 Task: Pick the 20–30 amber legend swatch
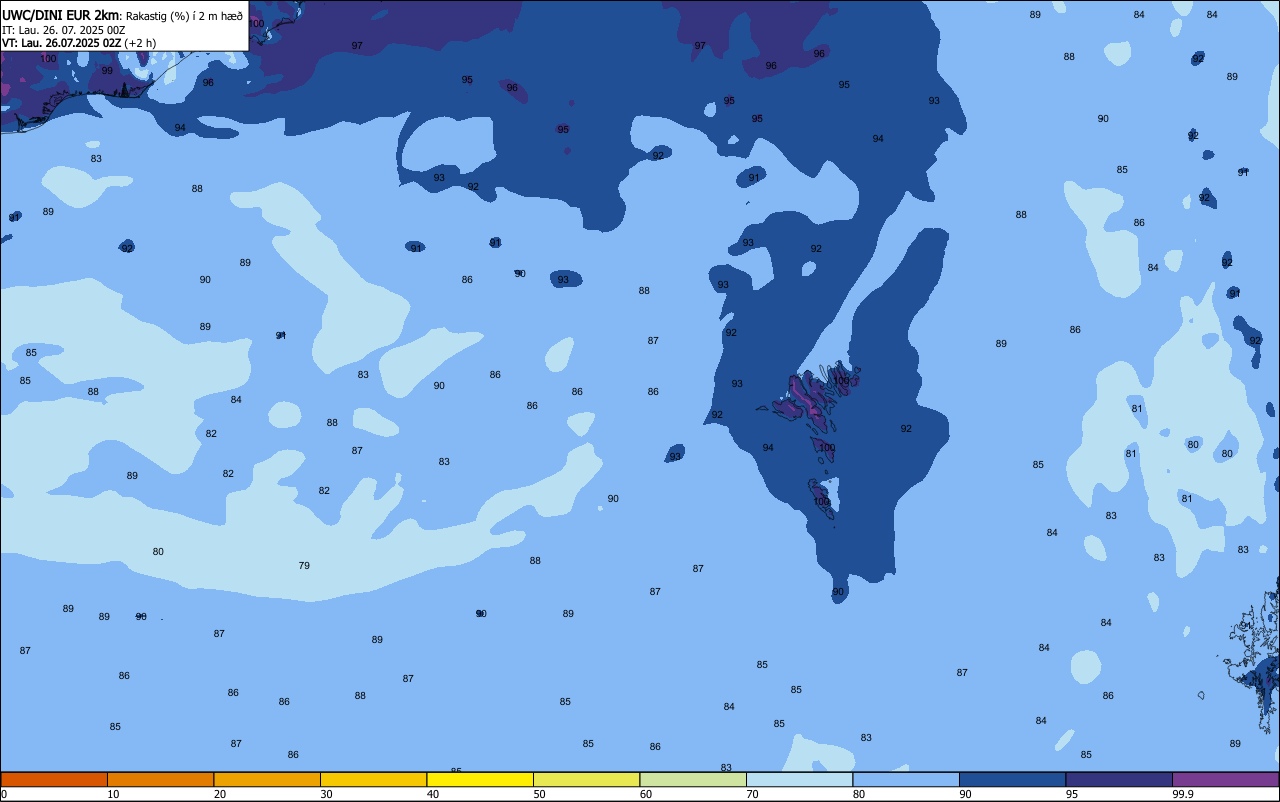pyautogui.click(x=267, y=779)
